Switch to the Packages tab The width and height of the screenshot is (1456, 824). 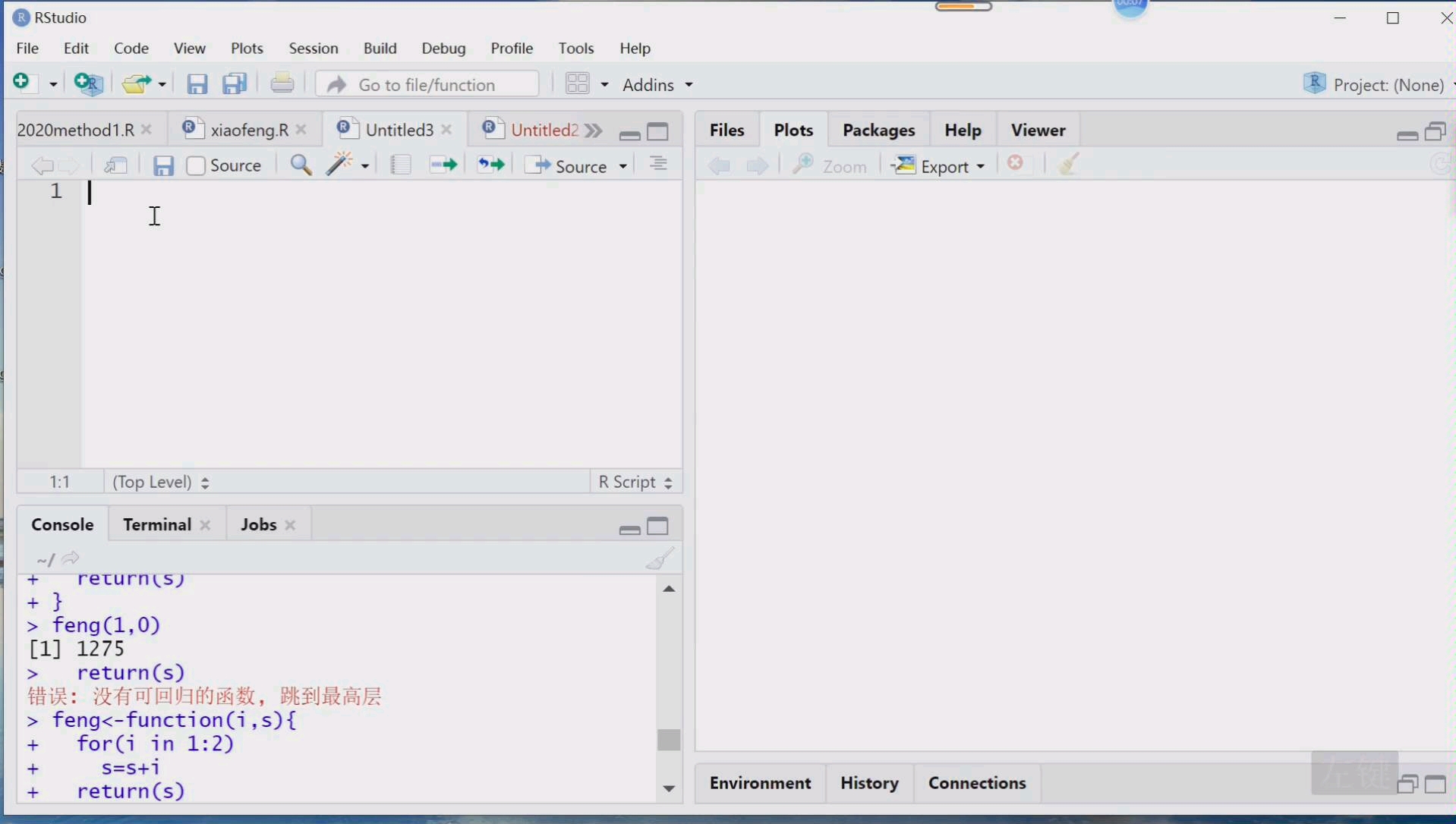[x=878, y=131]
